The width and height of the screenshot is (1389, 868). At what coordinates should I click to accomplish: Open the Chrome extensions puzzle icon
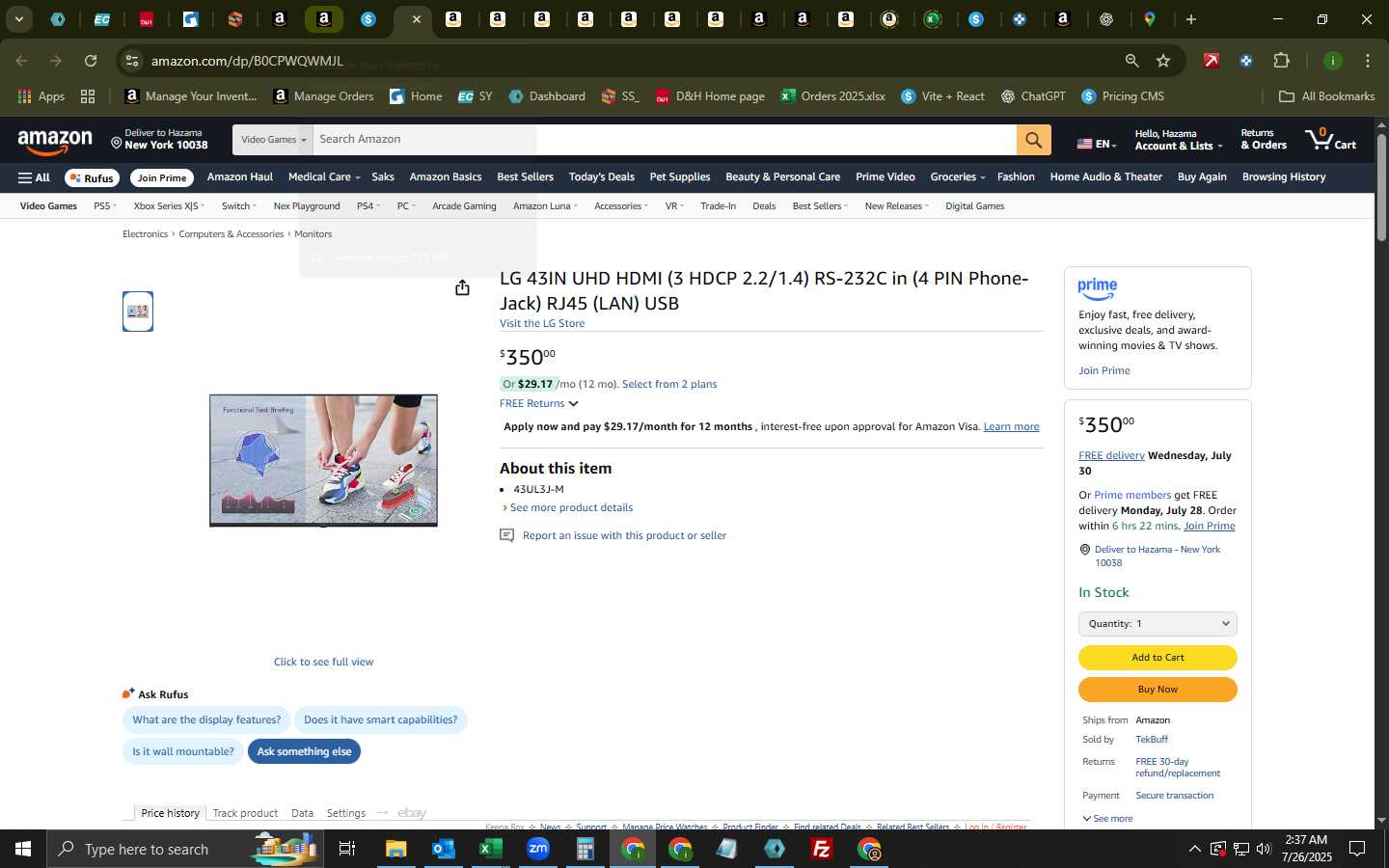pos(1281,61)
